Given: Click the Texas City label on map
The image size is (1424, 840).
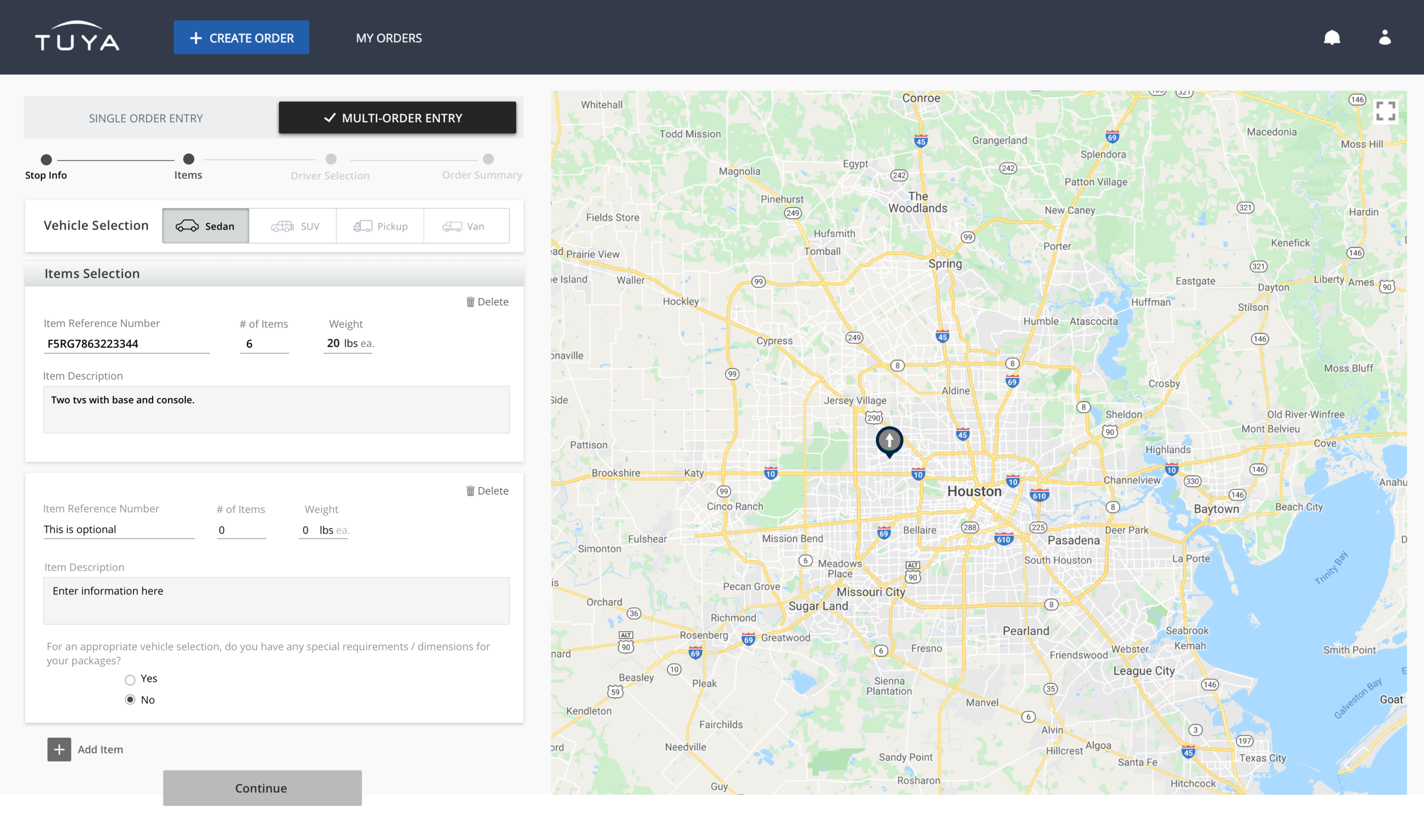Looking at the screenshot, I should click(x=1262, y=758).
